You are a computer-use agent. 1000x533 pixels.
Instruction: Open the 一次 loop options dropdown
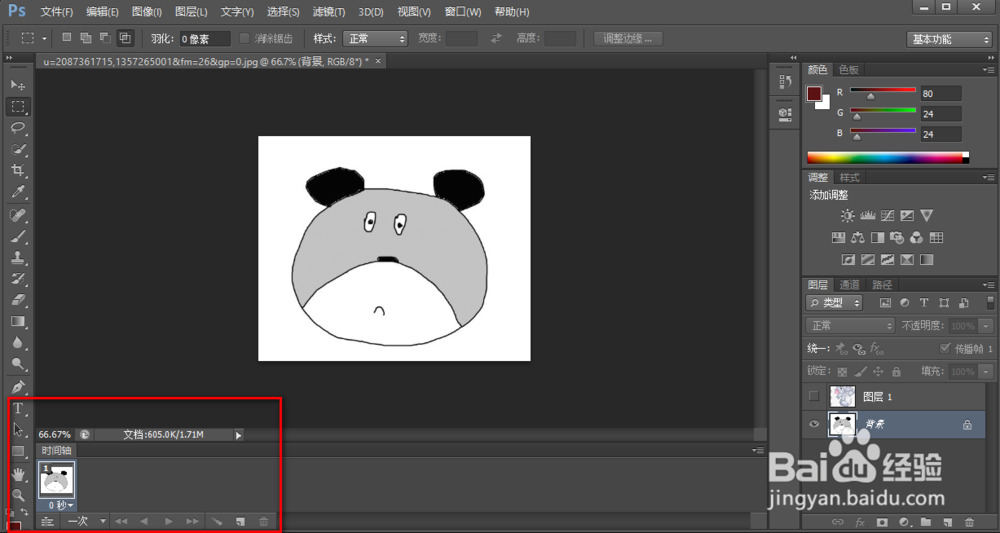pos(86,522)
